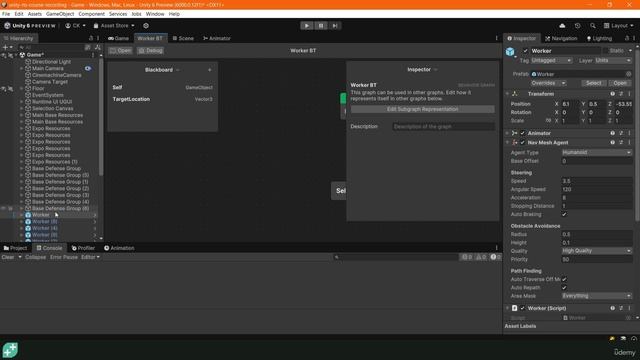
Task: Clear the console with the Clear button
Action: point(8,257)
